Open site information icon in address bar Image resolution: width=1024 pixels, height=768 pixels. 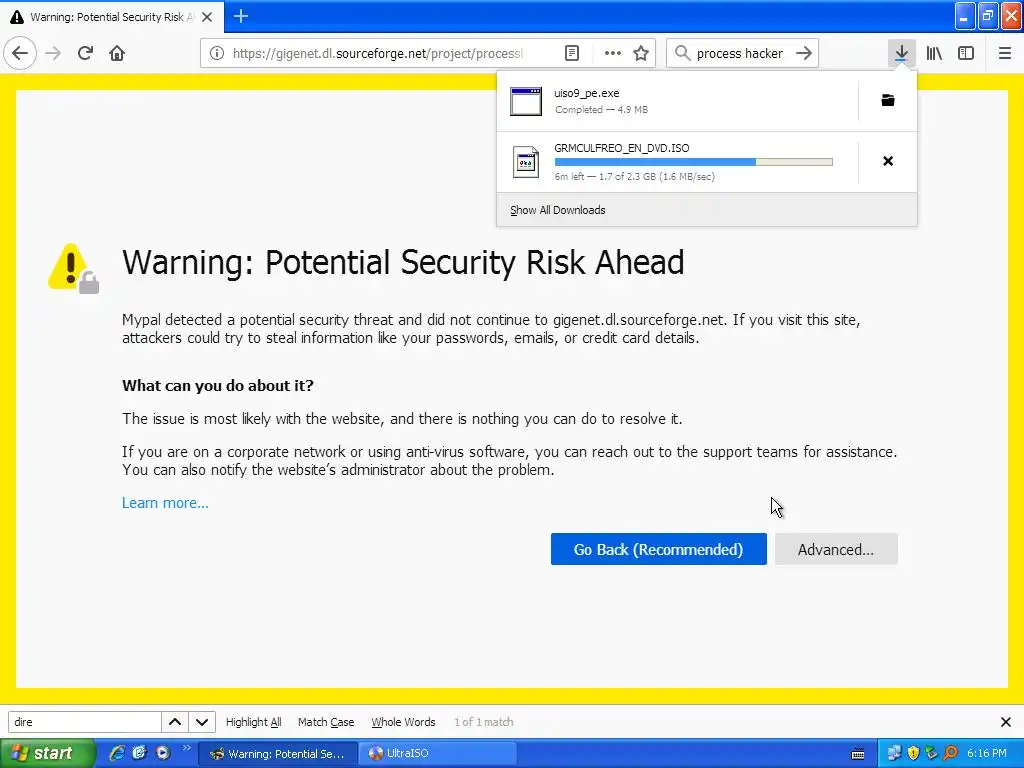(217, 53)
